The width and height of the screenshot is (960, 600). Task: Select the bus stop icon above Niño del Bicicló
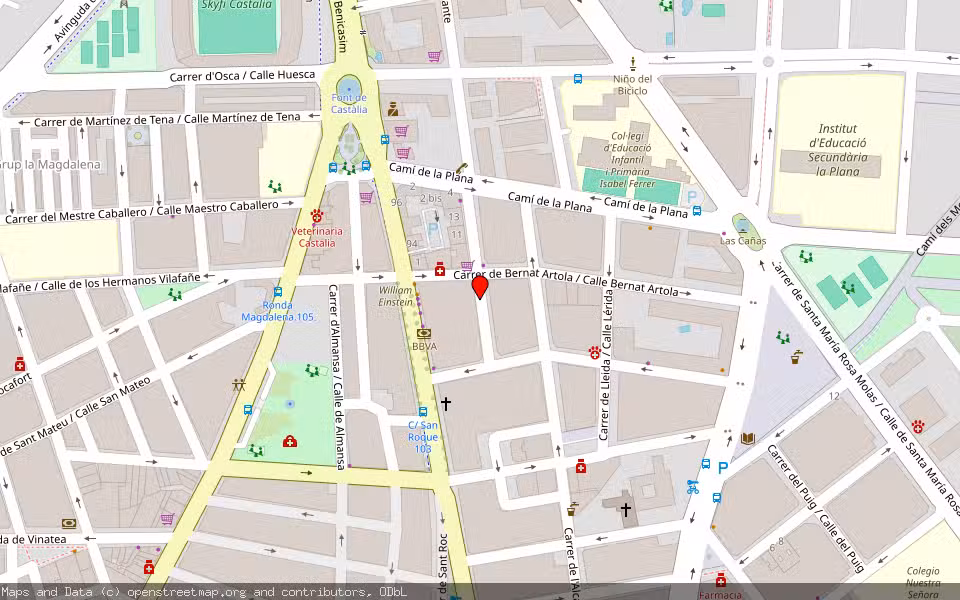coord(577,79)
